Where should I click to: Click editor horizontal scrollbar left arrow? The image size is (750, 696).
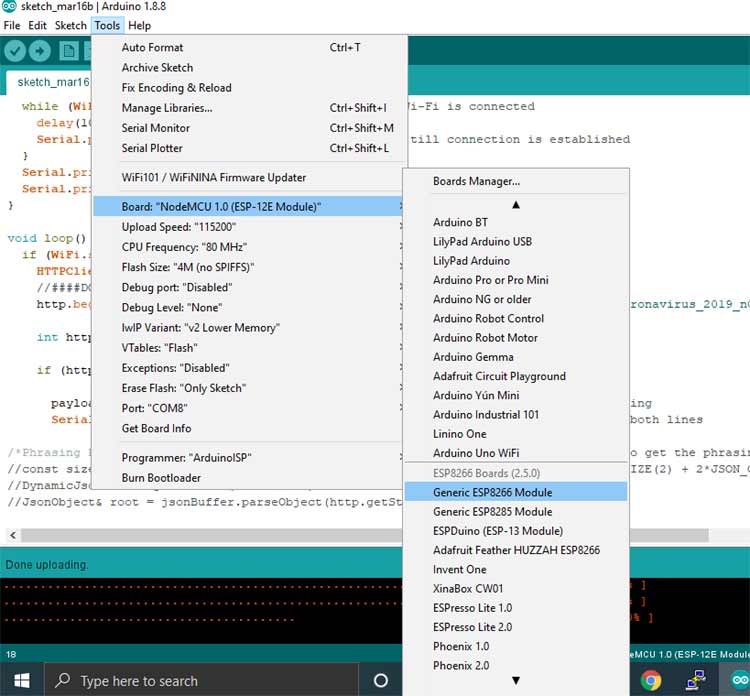pos(13,535)
